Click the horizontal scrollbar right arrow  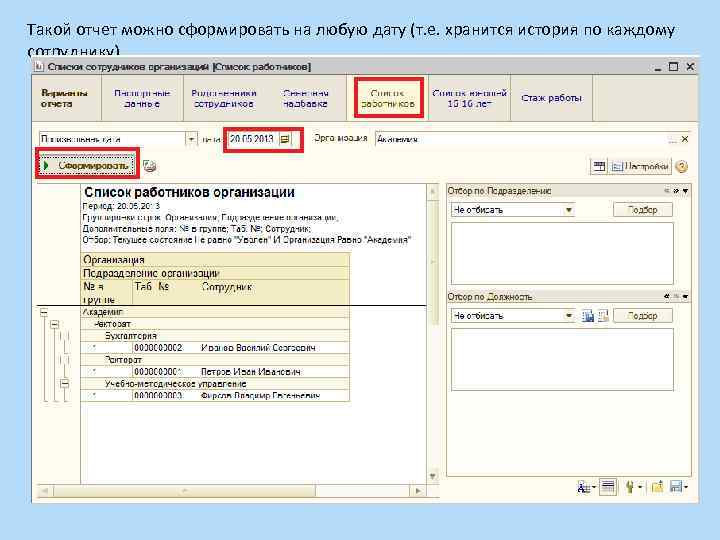point(418,491)
